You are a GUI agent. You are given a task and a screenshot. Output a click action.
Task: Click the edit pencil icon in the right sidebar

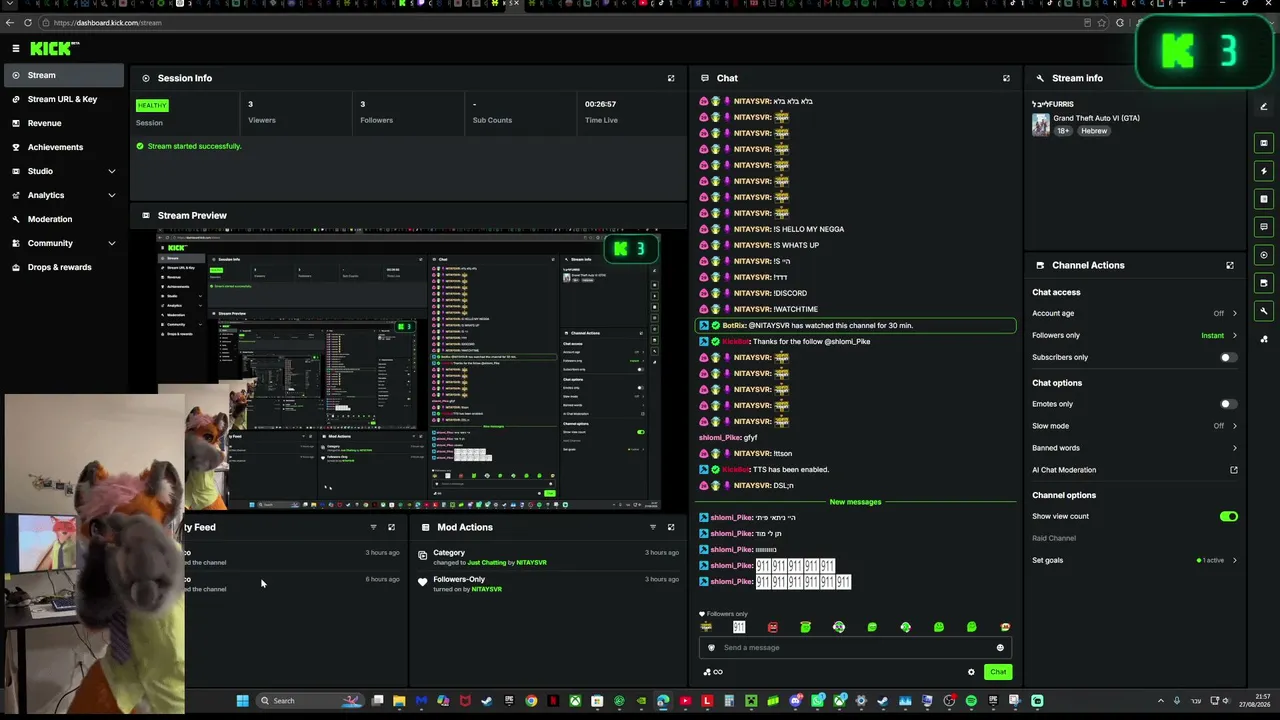pyautogui.click(x=1264, y=107)
